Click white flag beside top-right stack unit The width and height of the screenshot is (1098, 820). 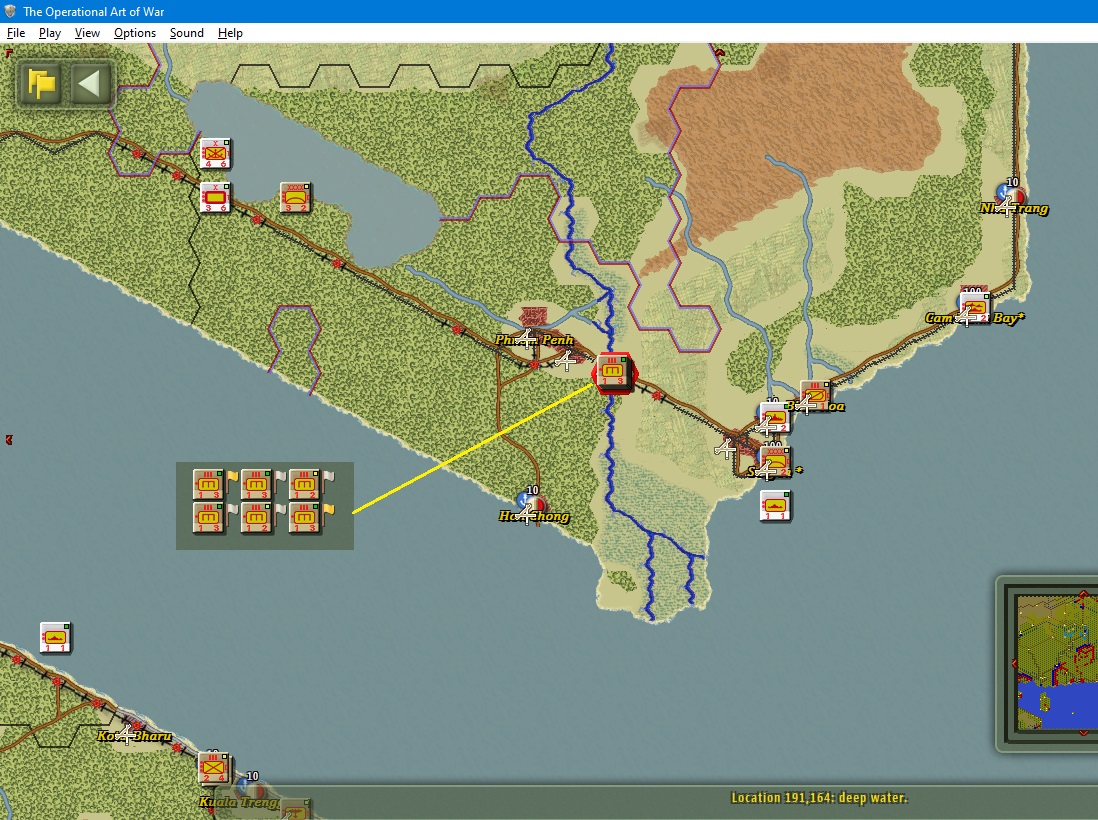328,477
